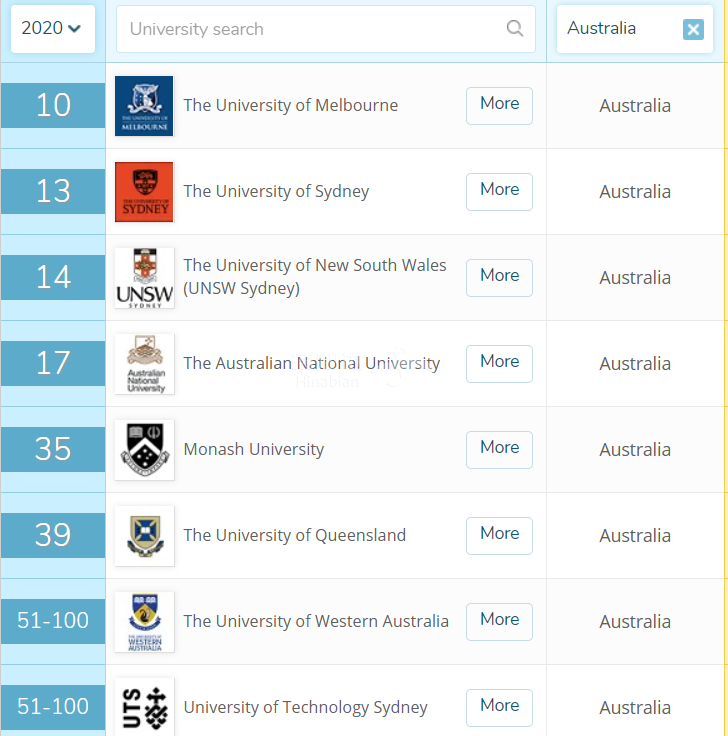The image size is (728, 736).
Task: Click the University of Melbourne logo
Action: pos(144,106)
